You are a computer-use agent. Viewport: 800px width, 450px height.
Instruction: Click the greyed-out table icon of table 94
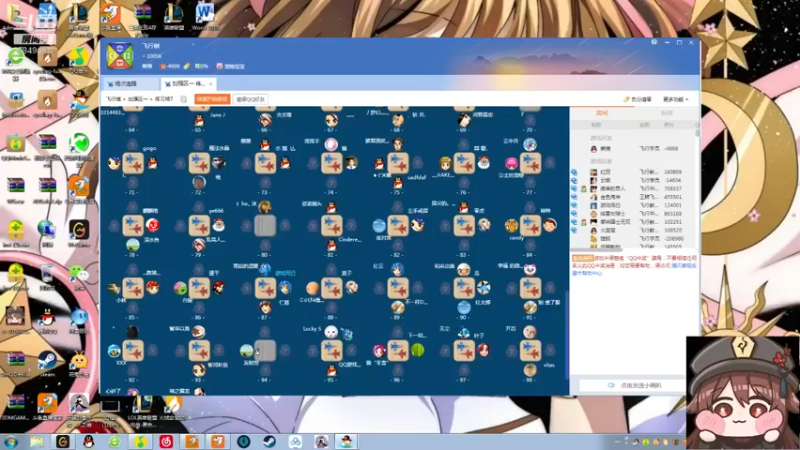point(265,351)
